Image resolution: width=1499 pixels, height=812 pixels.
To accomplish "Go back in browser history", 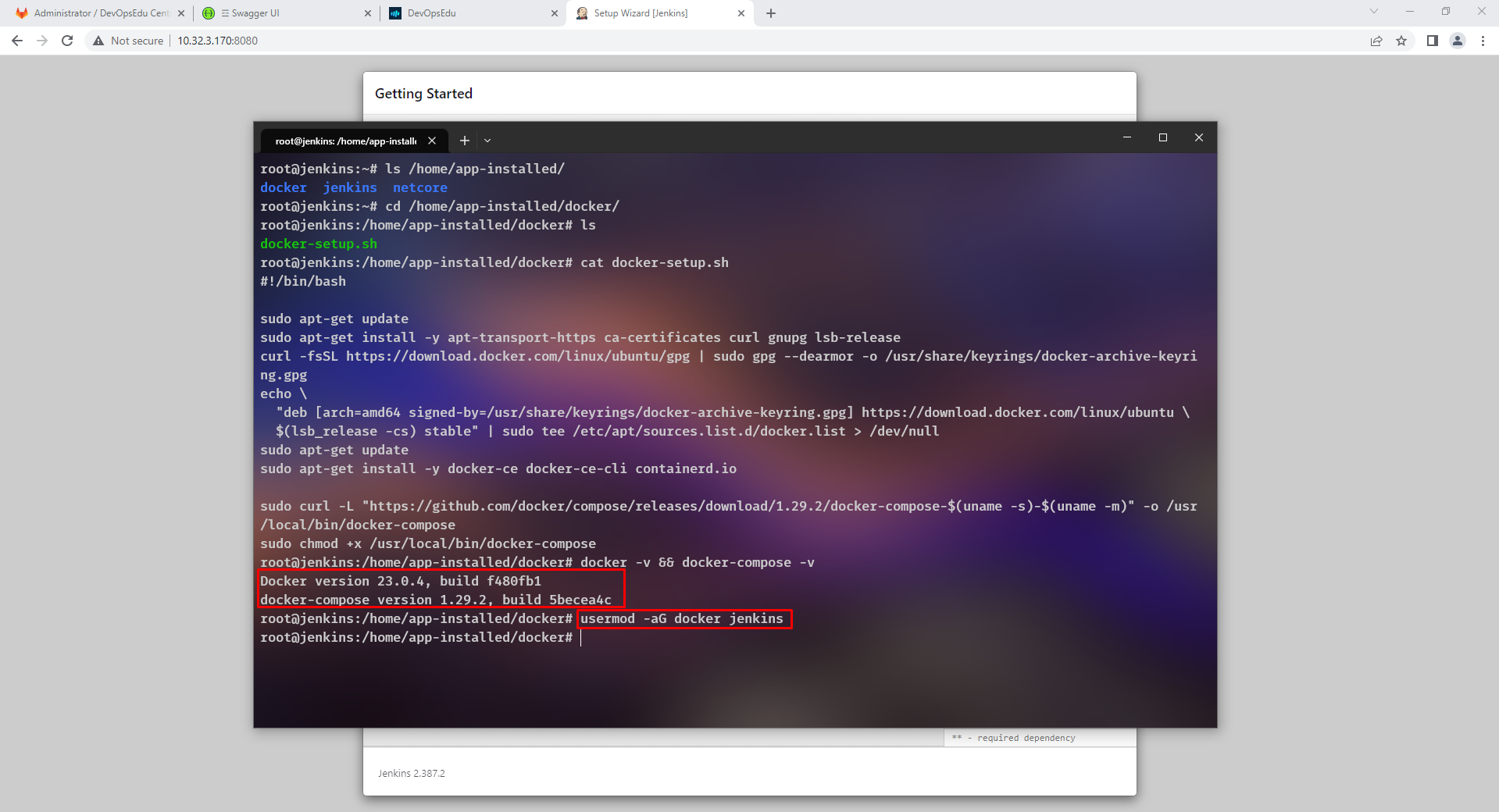I will (x=17, y=41).
